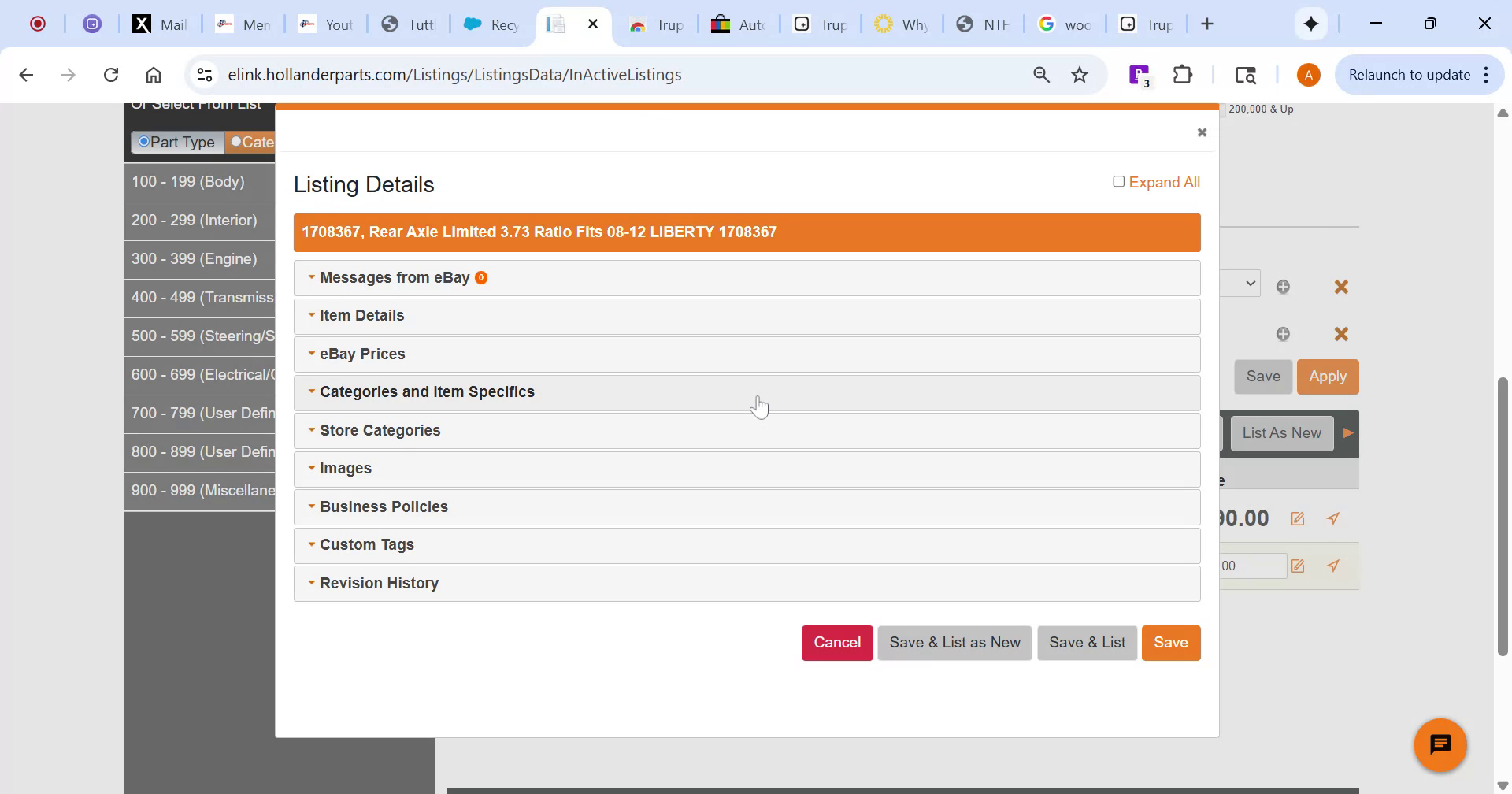Switch to the YouTube browser tab
Viewport: 1512px width, 794px height.
click(327, 24)
